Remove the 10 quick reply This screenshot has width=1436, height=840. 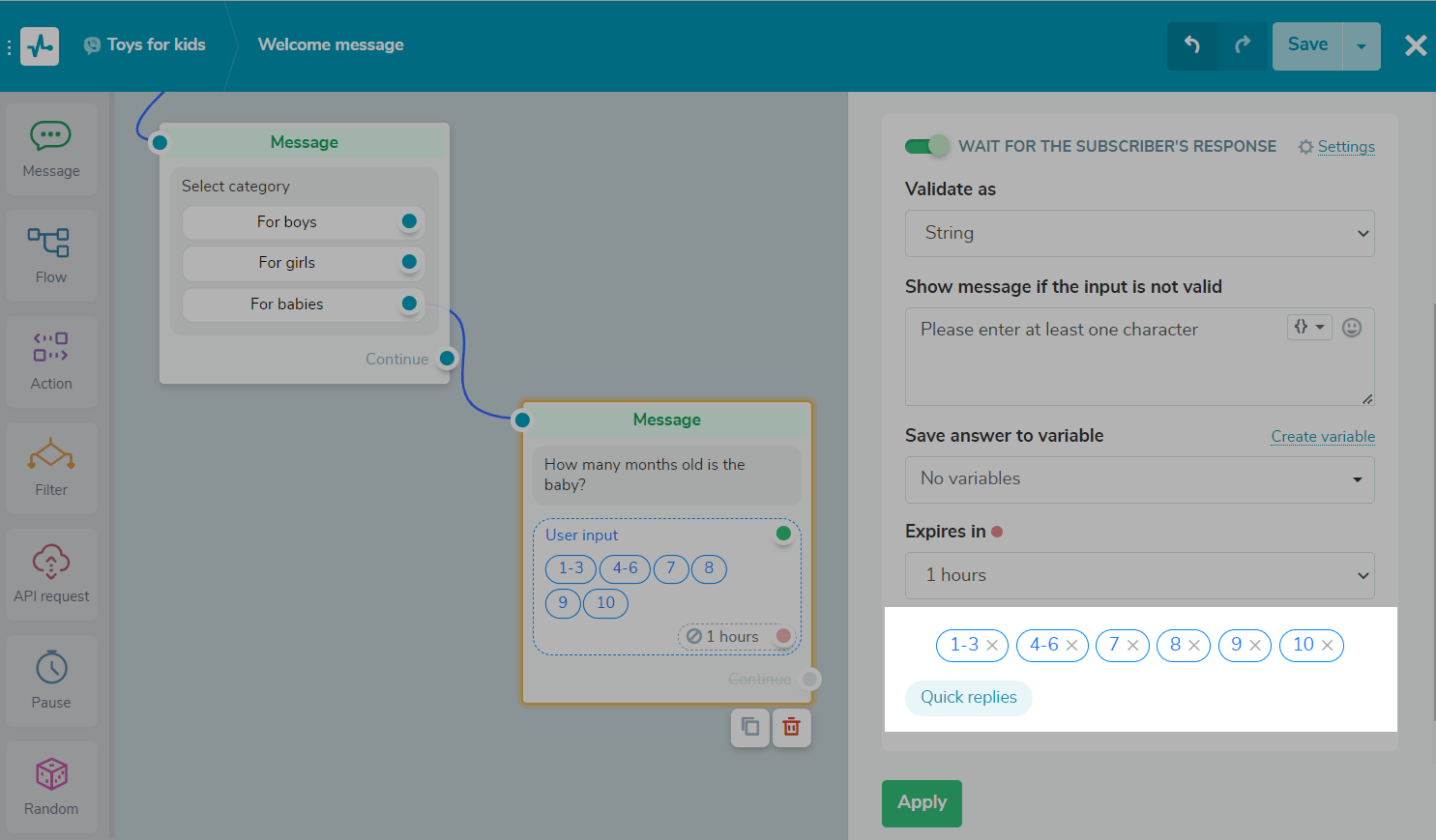1327,646
